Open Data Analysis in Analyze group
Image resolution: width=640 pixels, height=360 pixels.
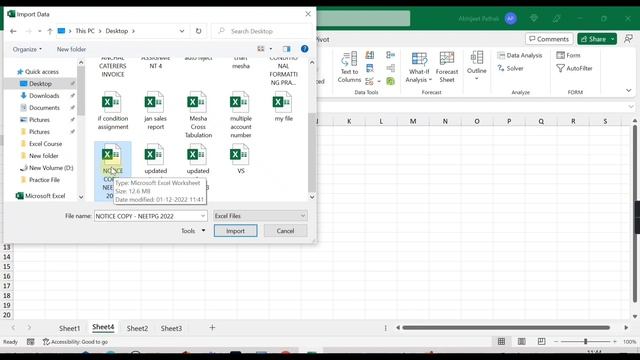(520, 56)
